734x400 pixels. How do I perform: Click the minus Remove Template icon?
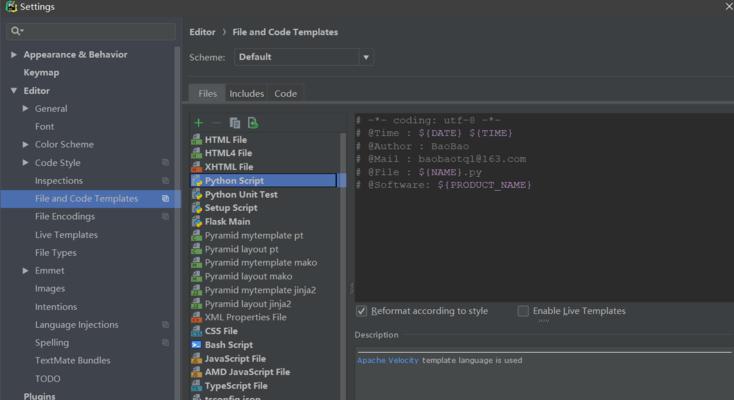click(x=216, y=123)
